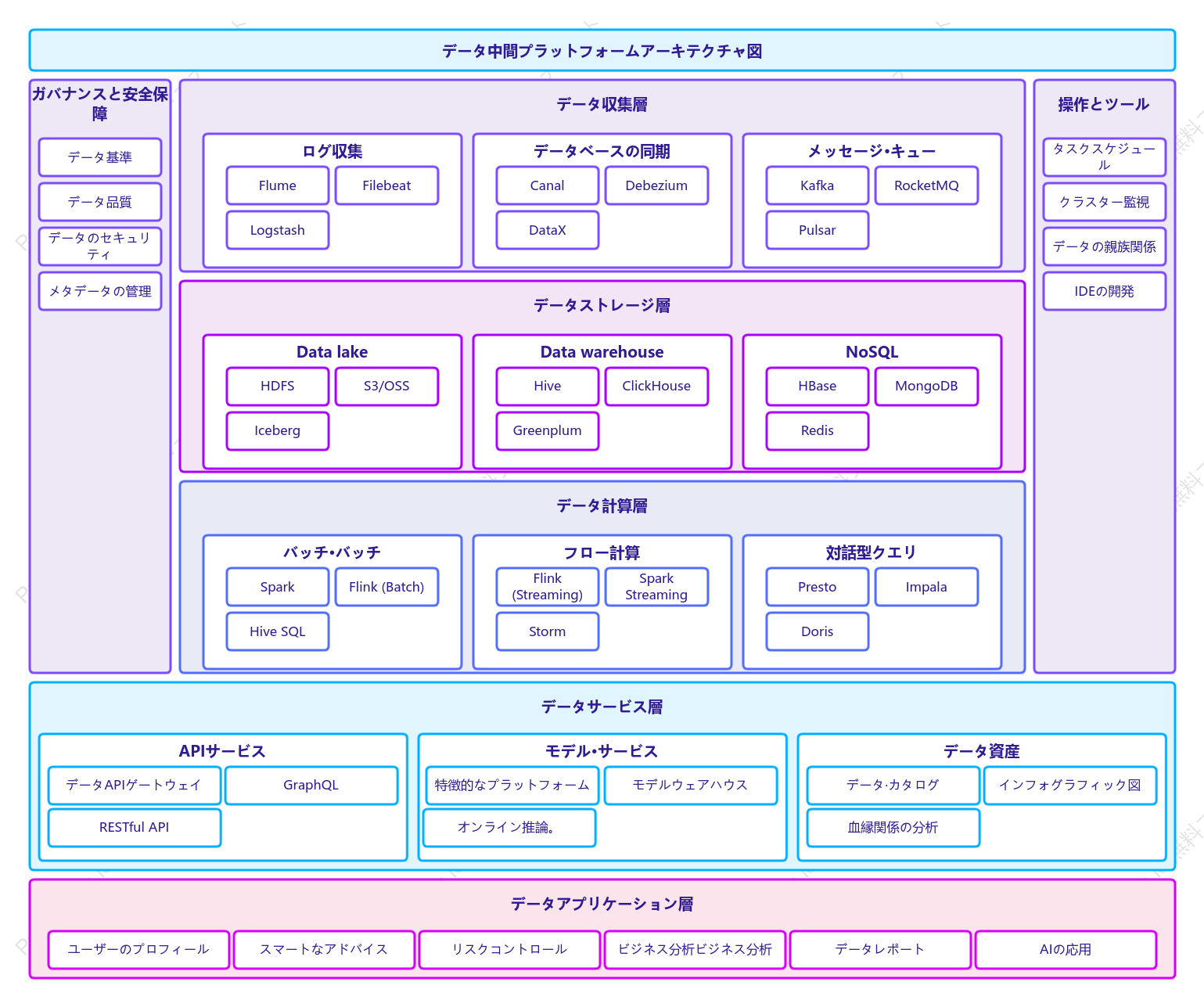
Task: Select the Flume box
Action: [278, 185]
